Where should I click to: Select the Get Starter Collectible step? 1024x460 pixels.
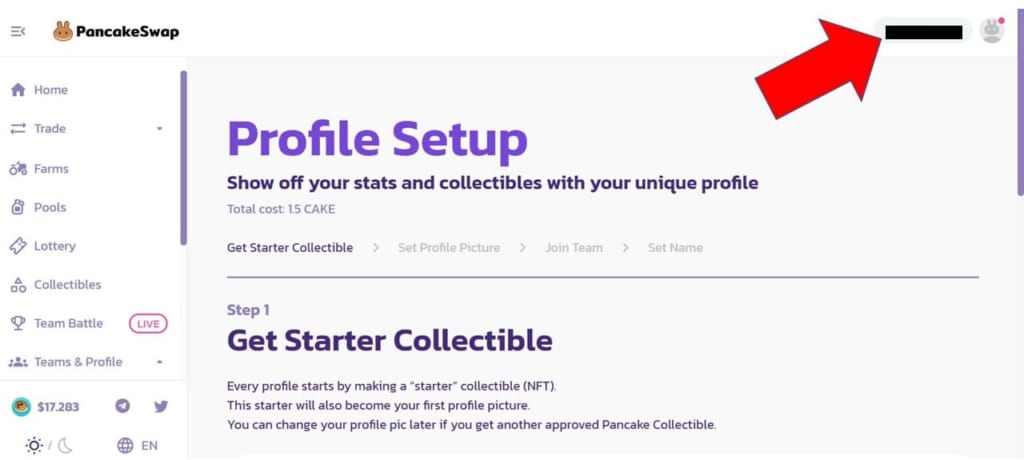(290, 248)
